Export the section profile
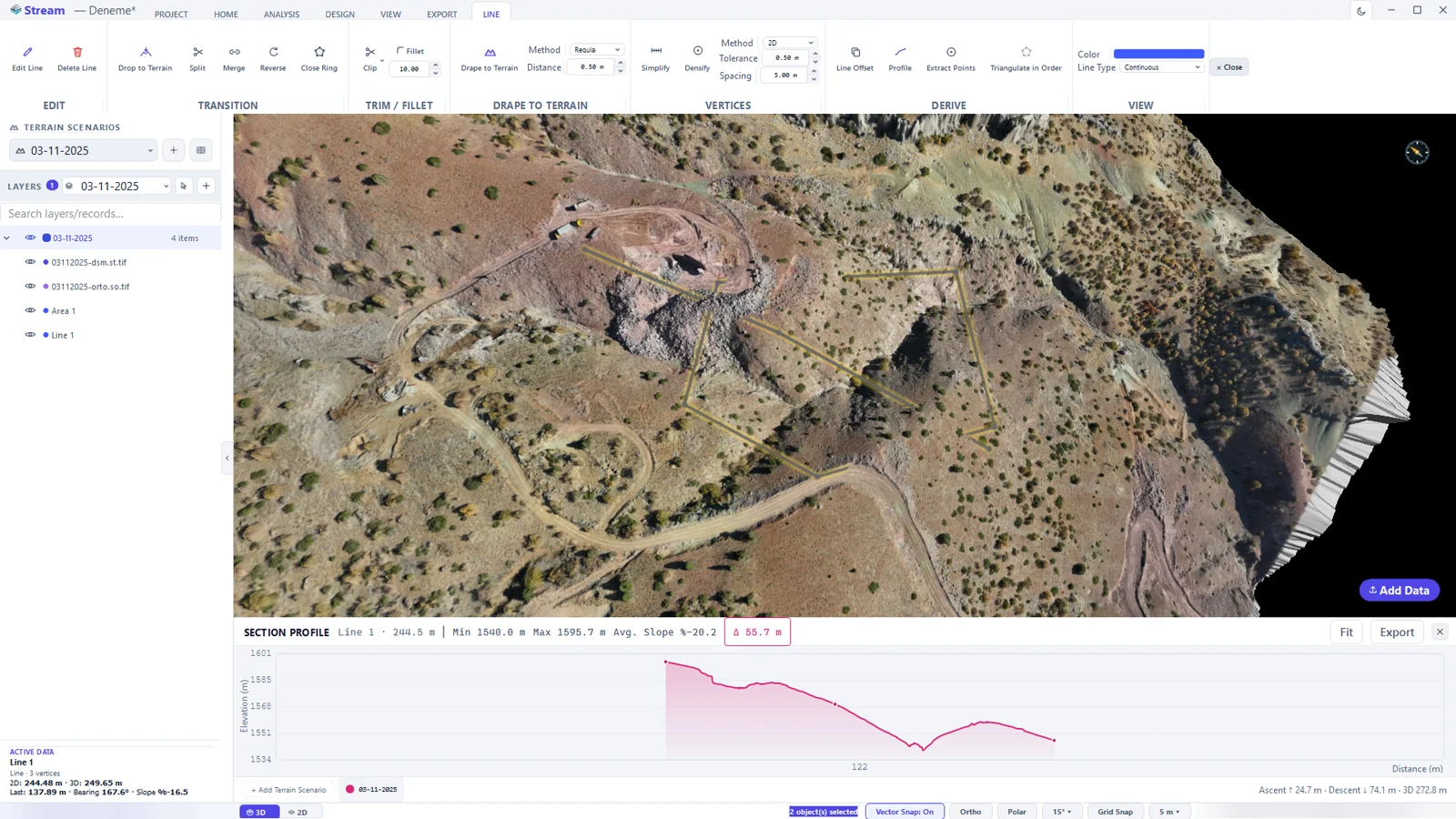 click(x=1397, y=632)
